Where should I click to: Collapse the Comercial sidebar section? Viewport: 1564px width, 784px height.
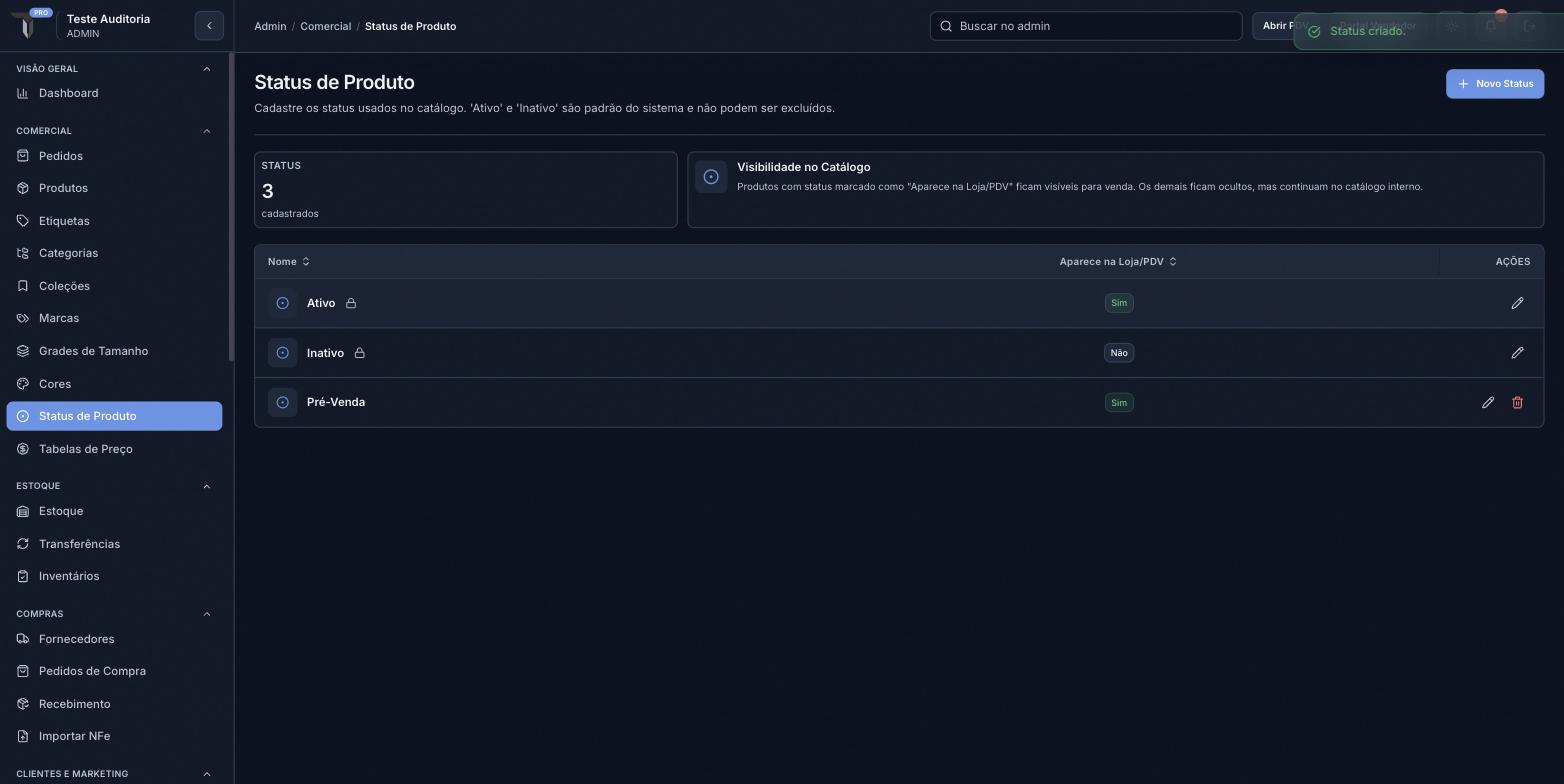pyautogui.click(x=207, y=131)
